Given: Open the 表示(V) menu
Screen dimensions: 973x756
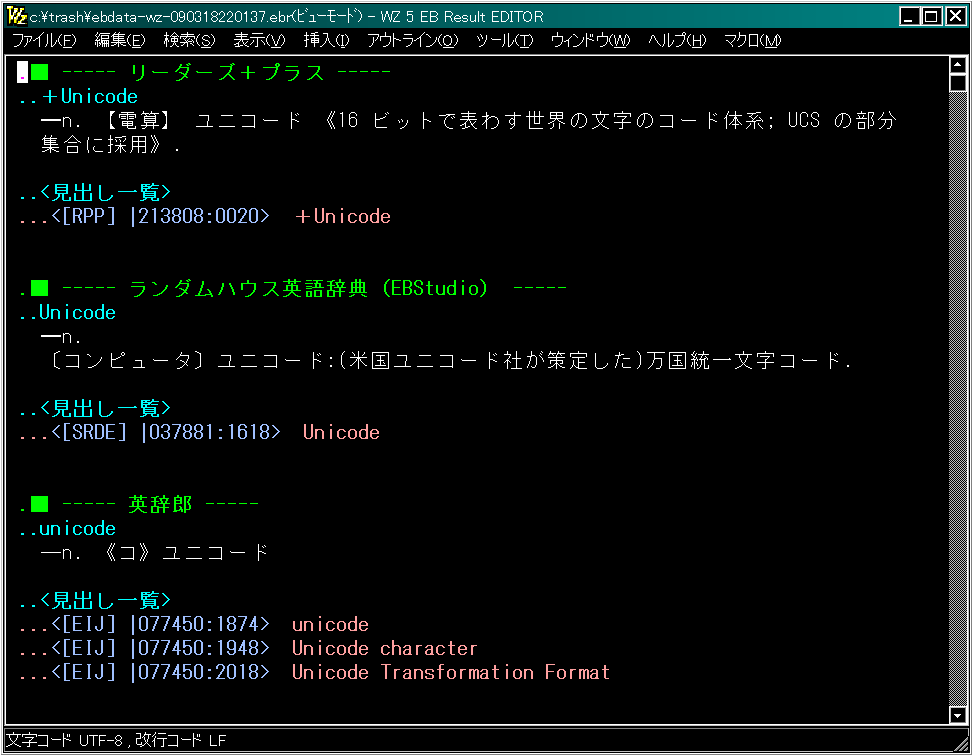Looking at the screenshot, I should [x=259, y=40].
